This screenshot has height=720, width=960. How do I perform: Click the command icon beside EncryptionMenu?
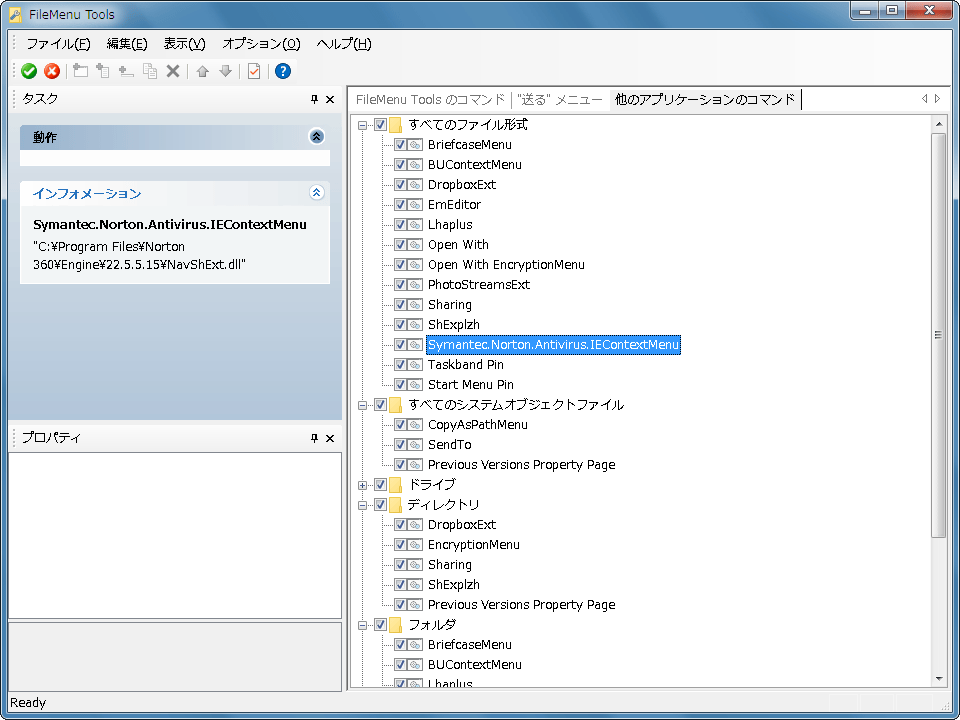click(x=415, y=545)
